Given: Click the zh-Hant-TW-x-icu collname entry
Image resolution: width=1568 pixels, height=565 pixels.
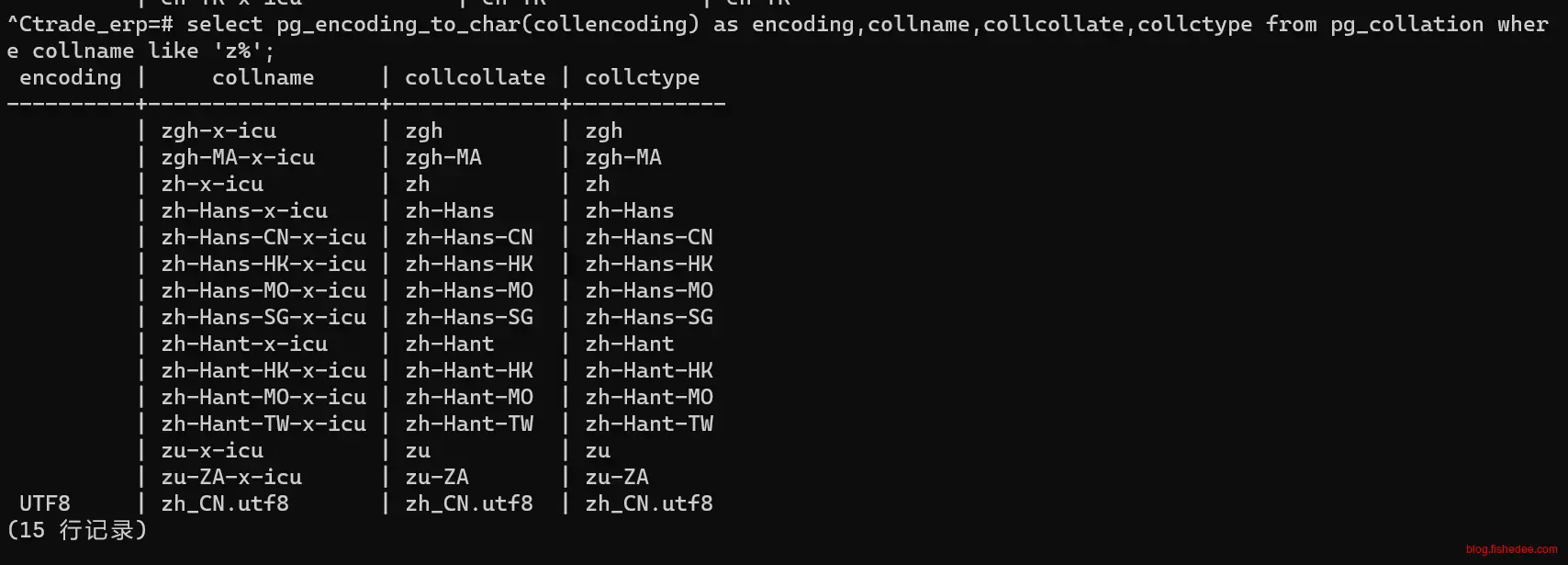Looking at the screenshot, I should (x=263, y=424).
